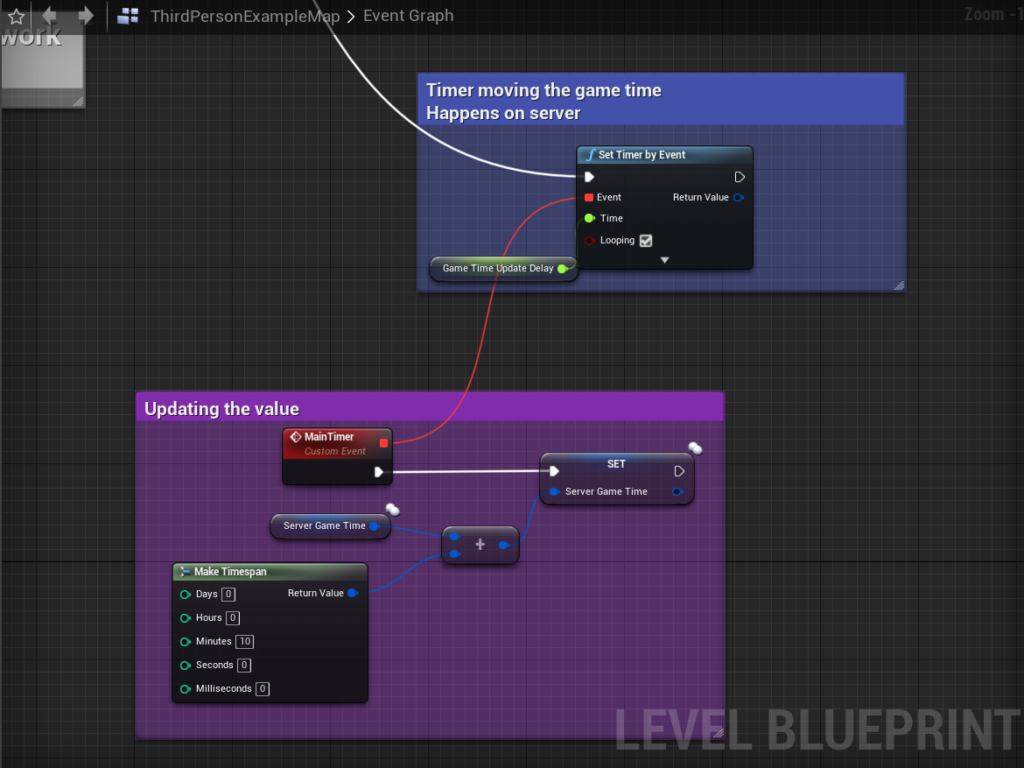Image resolution: width=1024 pixels, height=768 pixels.
Task: Click the Hours value field
Action: pos(232,618)
